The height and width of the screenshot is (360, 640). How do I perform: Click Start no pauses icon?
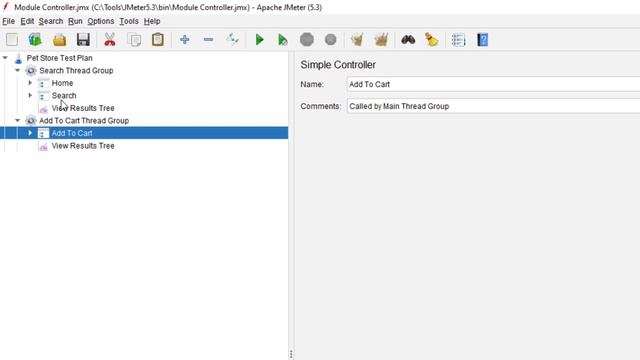click(283, 40)
